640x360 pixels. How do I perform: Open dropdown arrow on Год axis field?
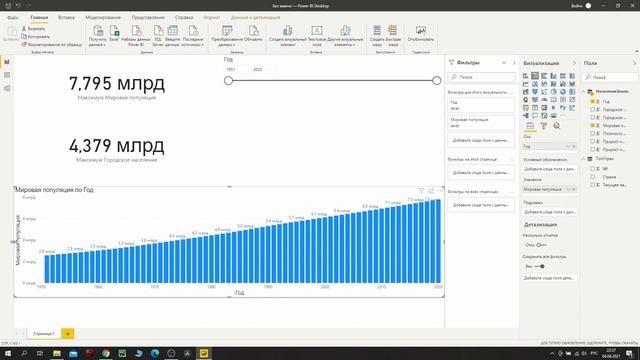pos(568,146)
